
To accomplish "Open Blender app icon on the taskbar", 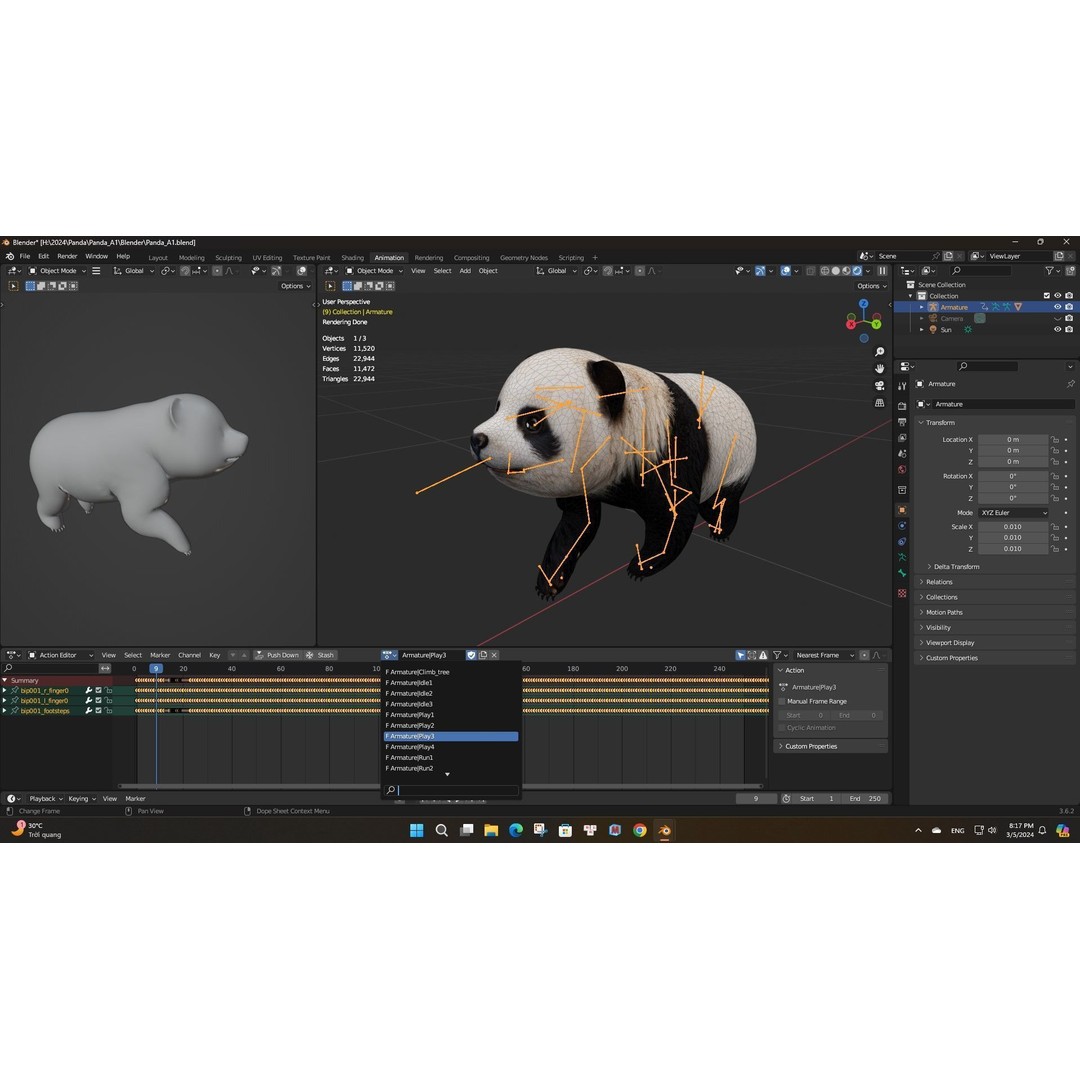I will pyautogui.click(x=665, y=830).
